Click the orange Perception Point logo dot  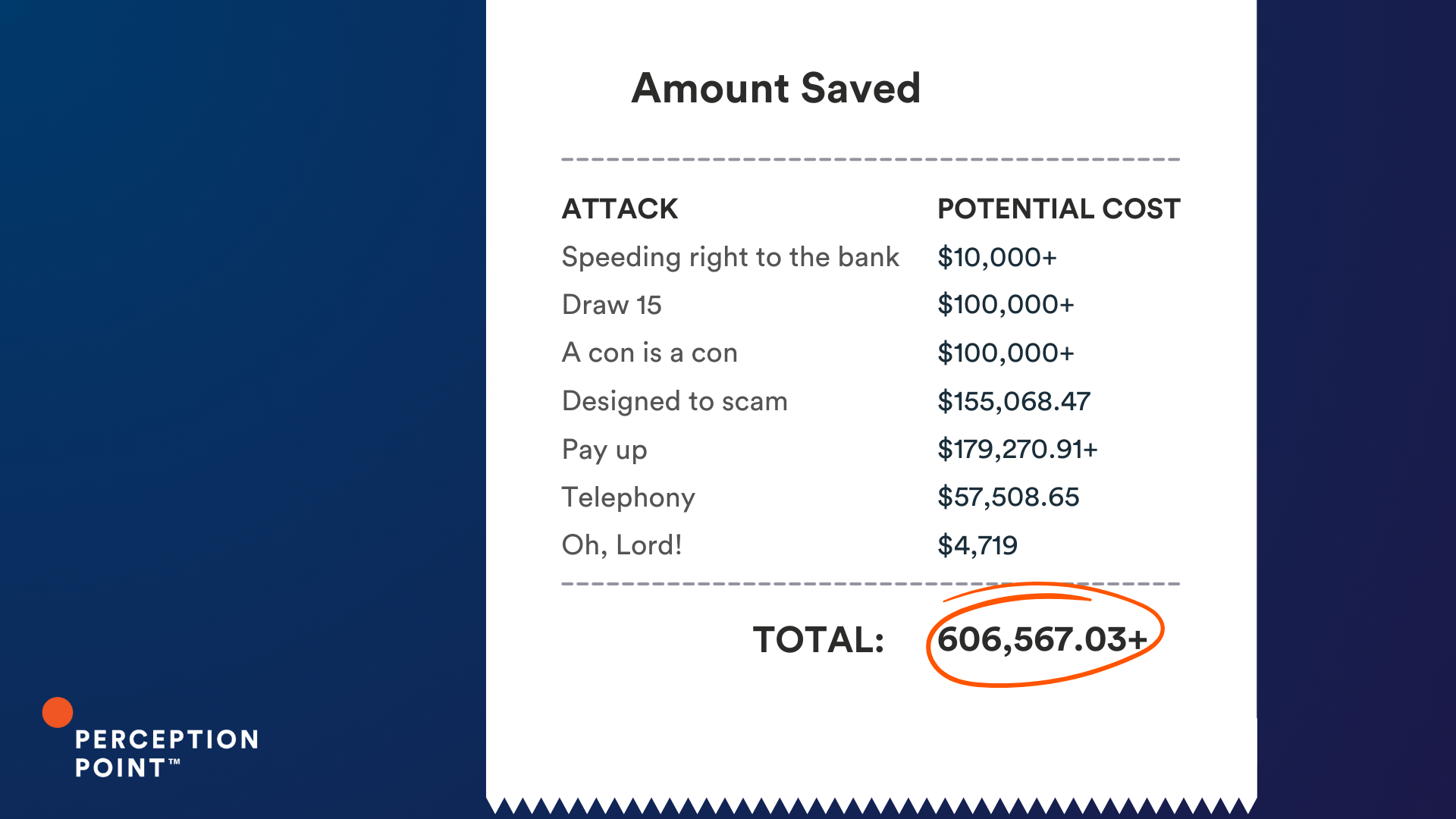pyautogui.click(x=58, y=712)
